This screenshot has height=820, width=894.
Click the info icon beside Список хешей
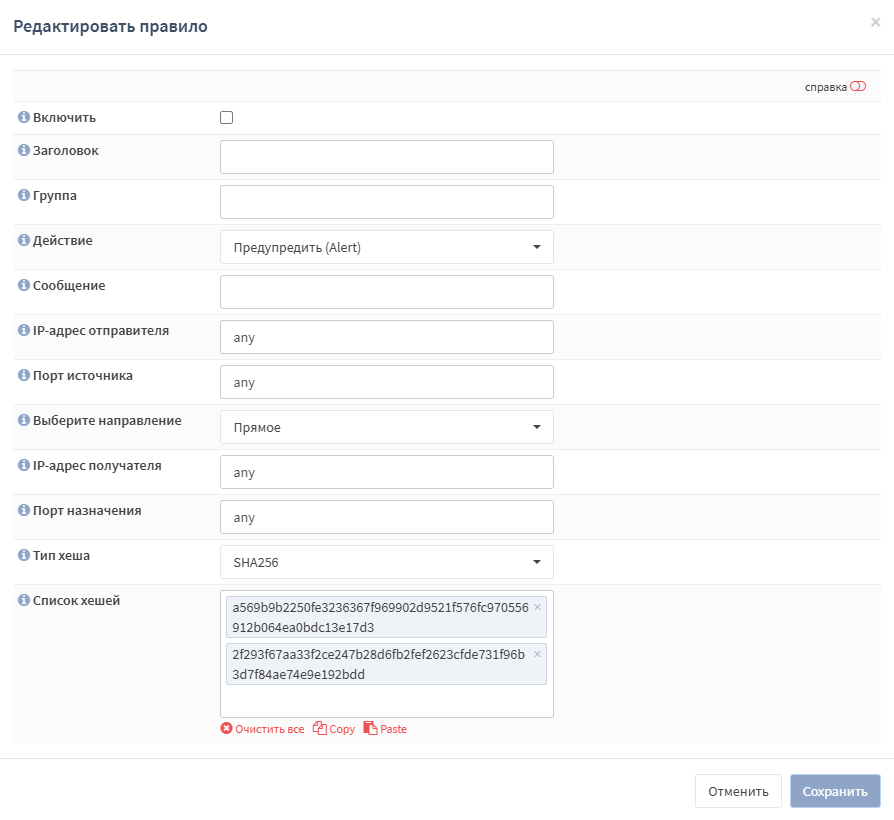(24, 601)
